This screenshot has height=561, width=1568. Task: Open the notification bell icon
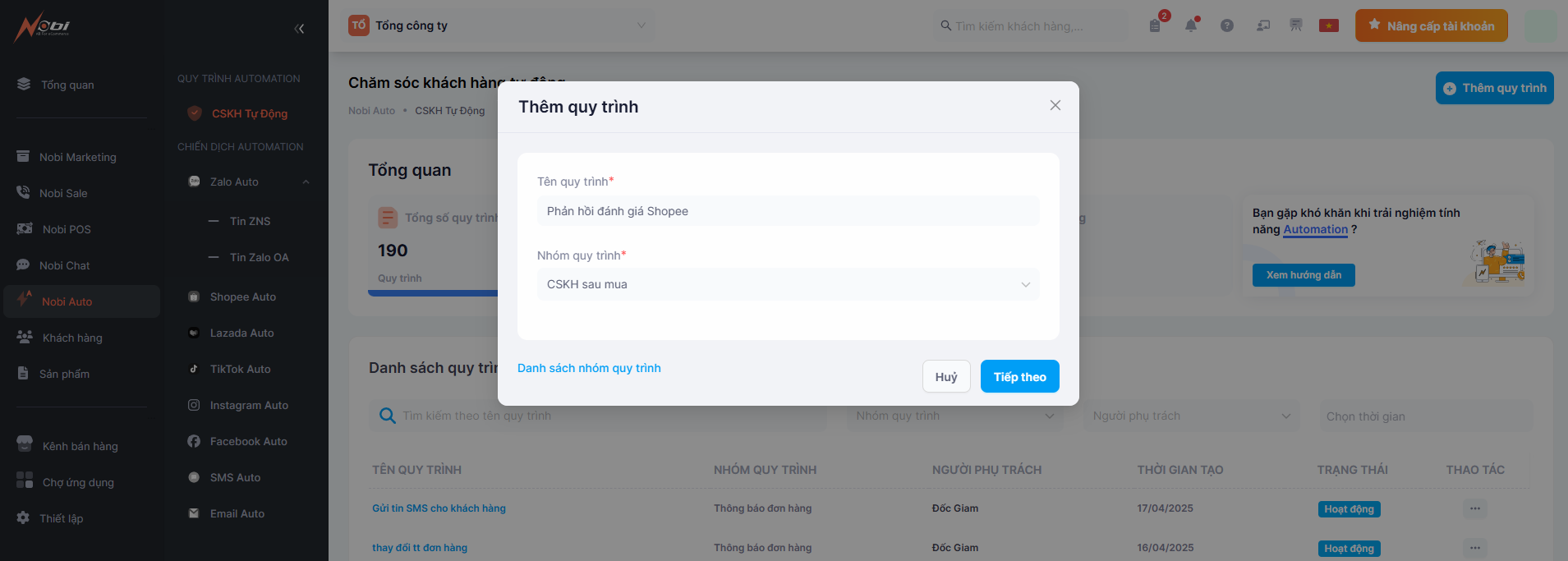[1191, 25]
